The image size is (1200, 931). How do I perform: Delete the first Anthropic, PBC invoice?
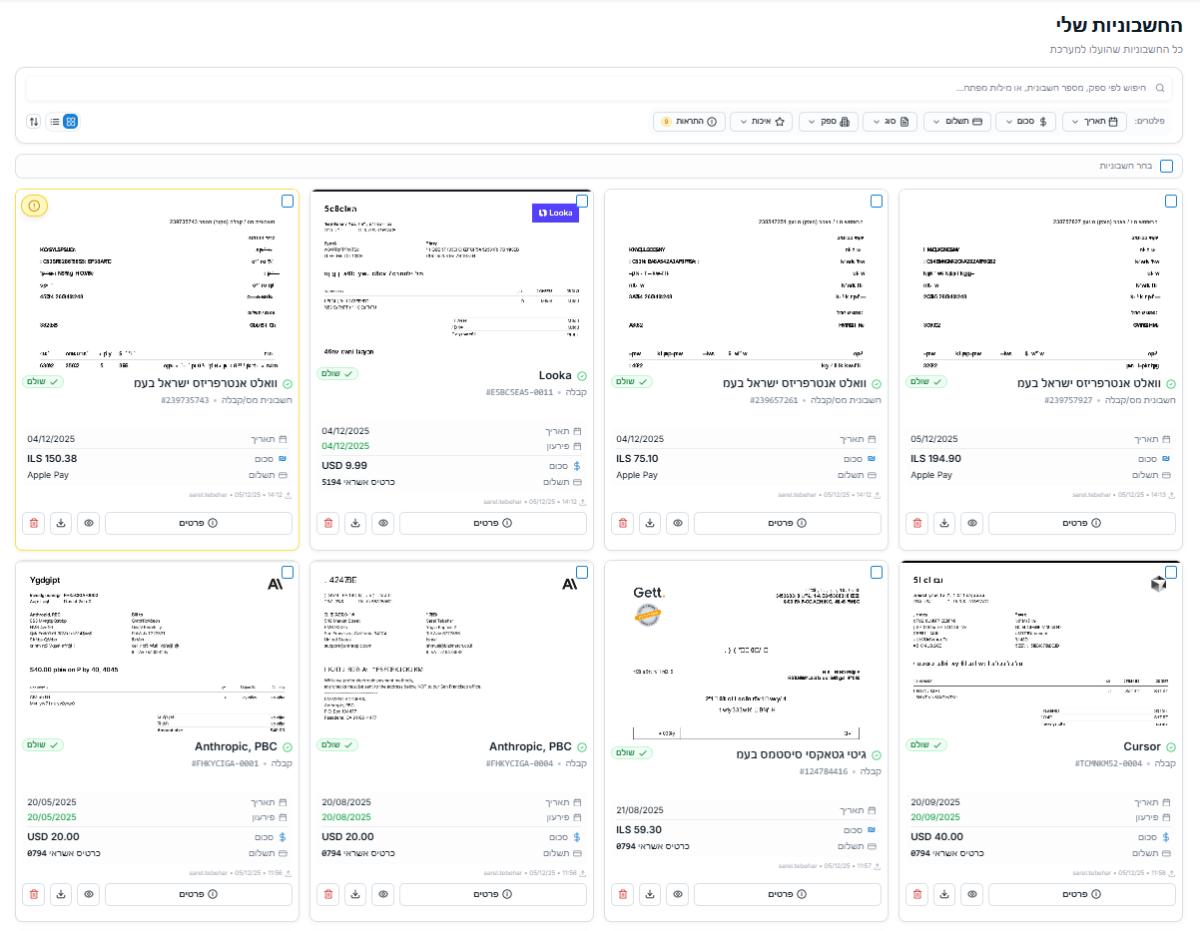point(33,894)
